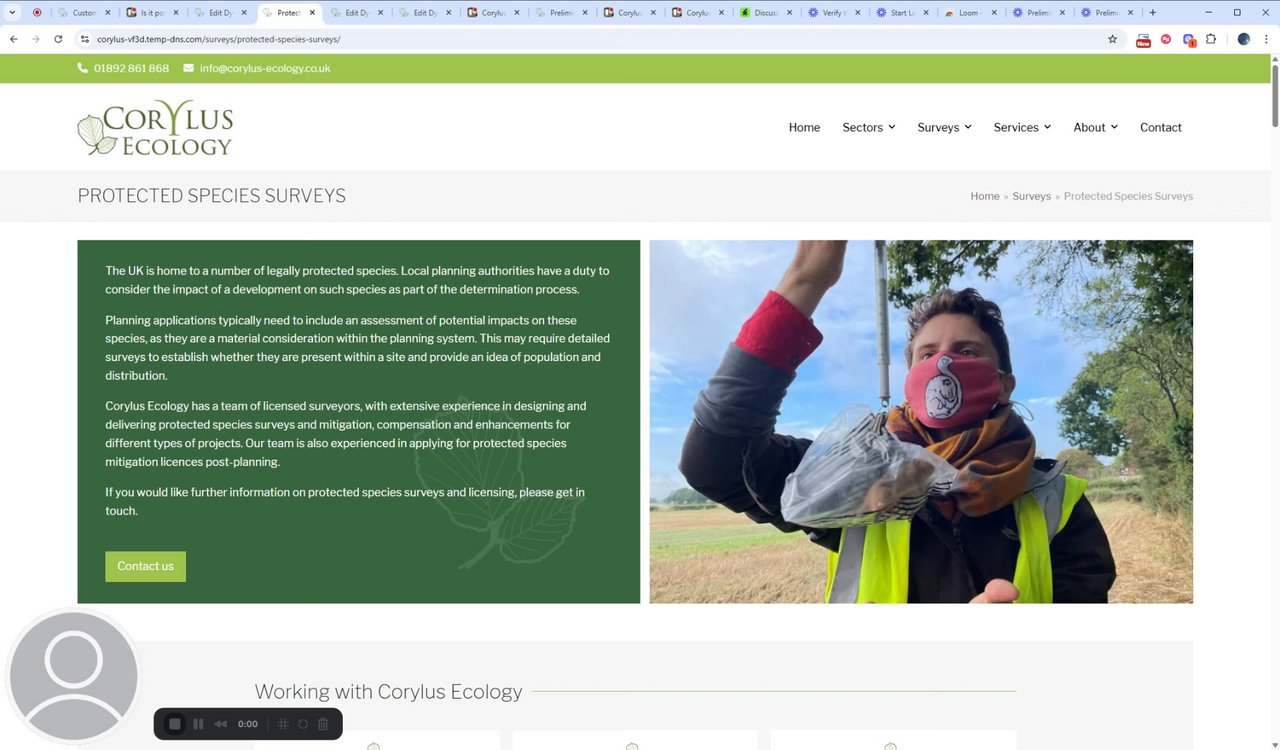Open Chrome three-dot menu
The height and width of the screenshot is (750, 1280).
point(1266,39)
